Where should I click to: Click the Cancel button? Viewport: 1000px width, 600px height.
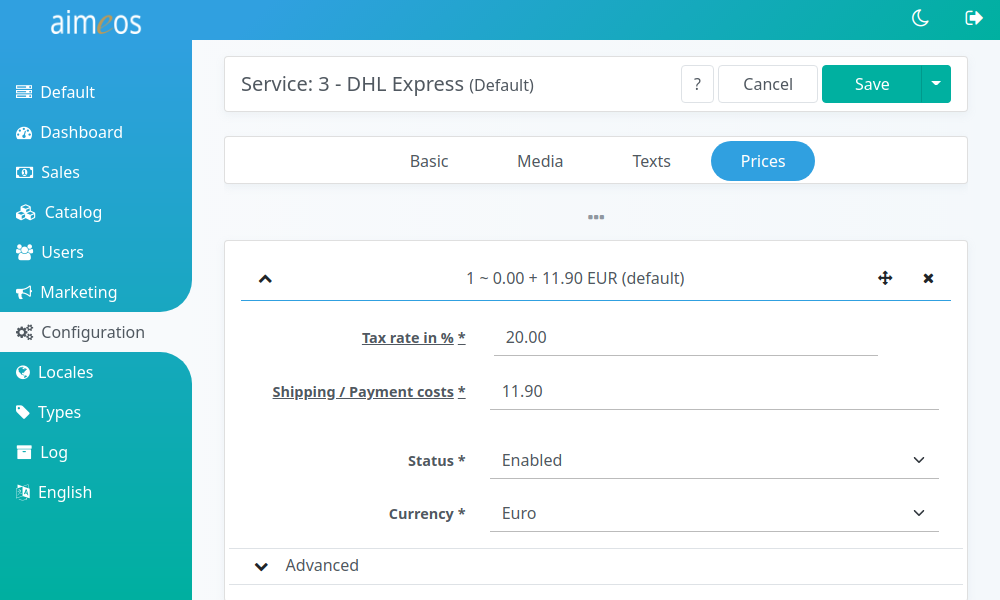pyautogui.click(x=768, y=84)
